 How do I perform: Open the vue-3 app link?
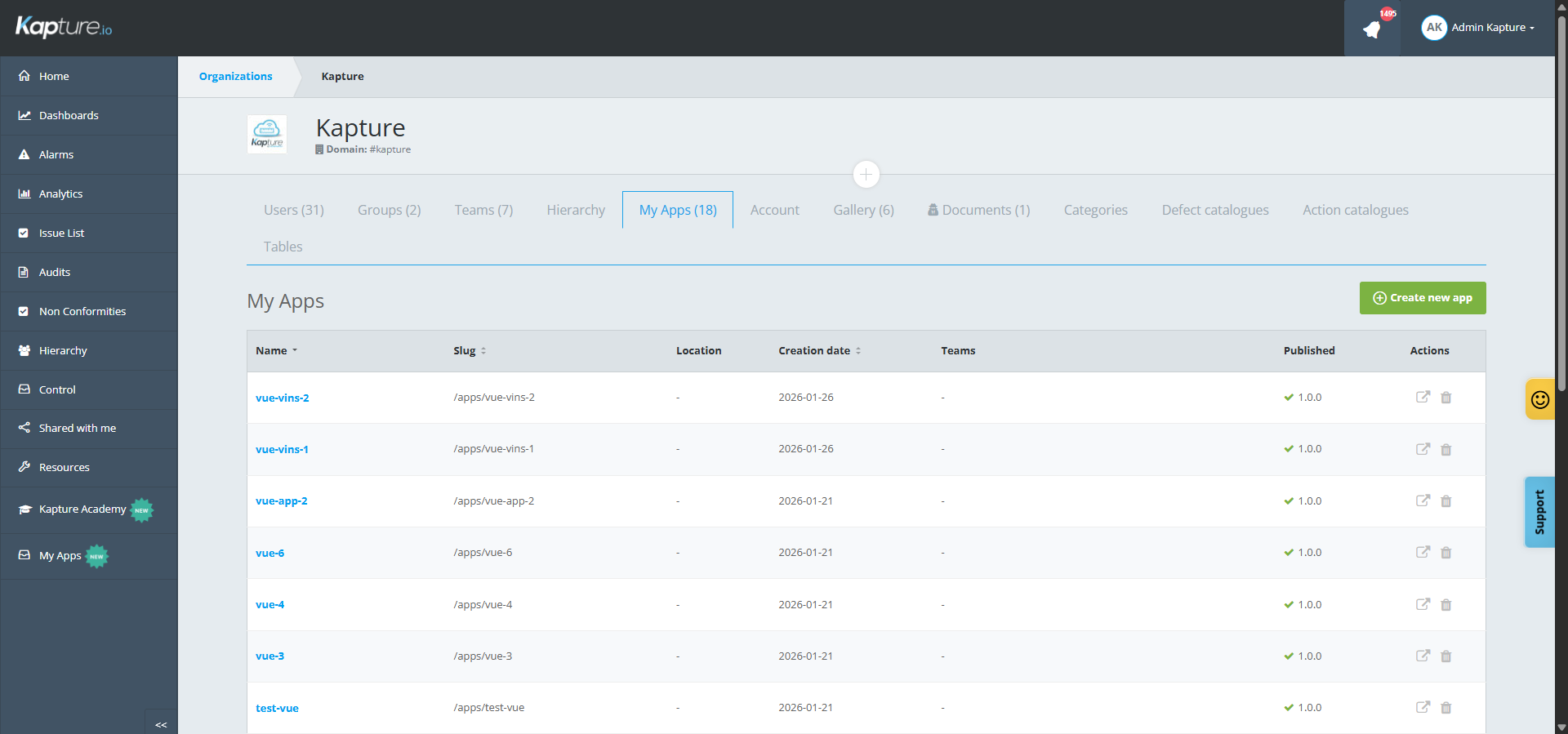pos(270,656)
